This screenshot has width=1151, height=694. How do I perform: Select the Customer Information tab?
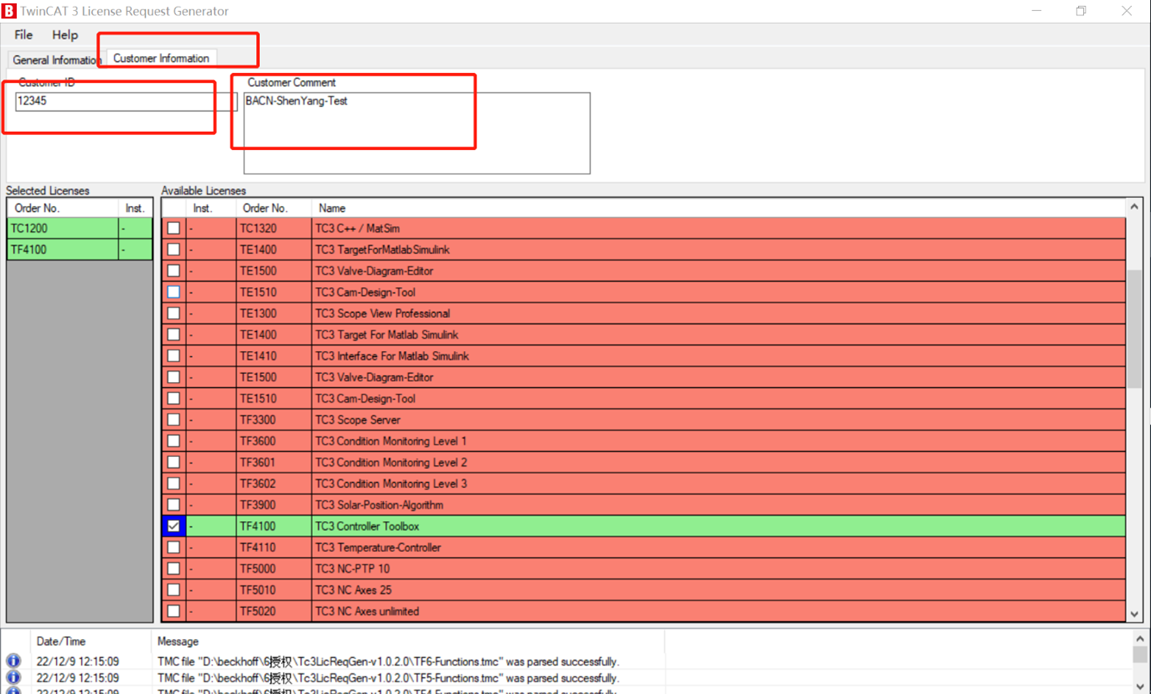pos(161,58)
